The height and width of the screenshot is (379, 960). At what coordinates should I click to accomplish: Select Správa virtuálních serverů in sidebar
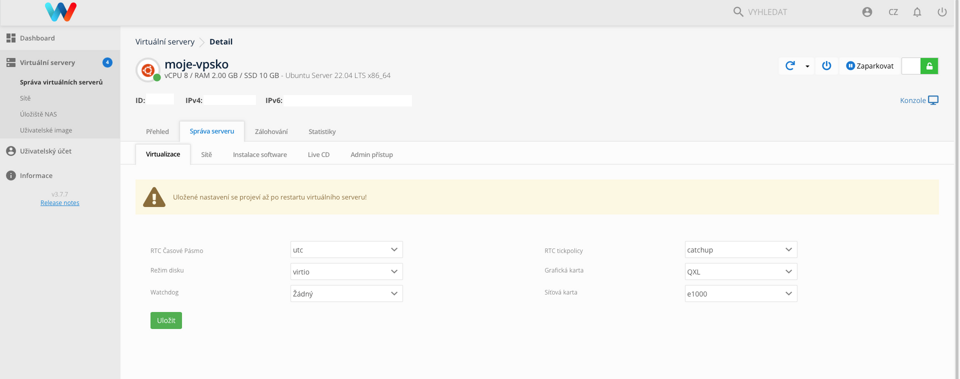[x=61, y=82]
